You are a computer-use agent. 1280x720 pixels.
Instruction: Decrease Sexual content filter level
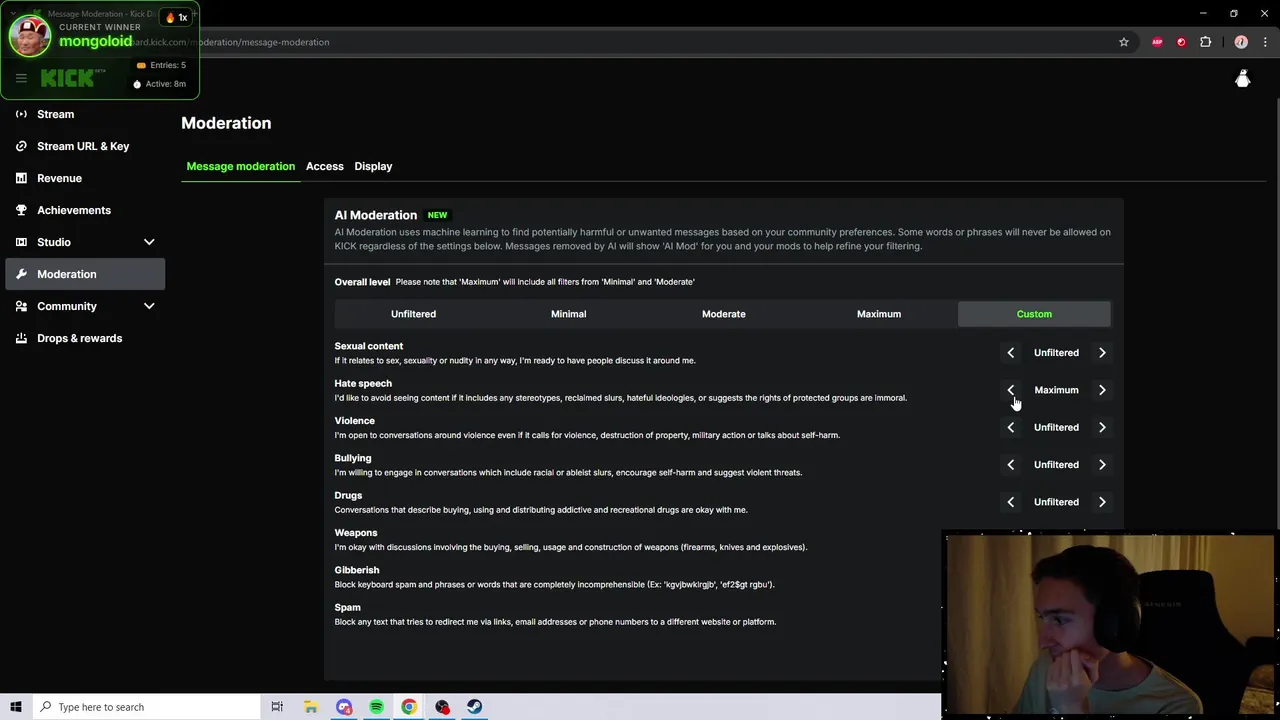[x=1010, y=353]
